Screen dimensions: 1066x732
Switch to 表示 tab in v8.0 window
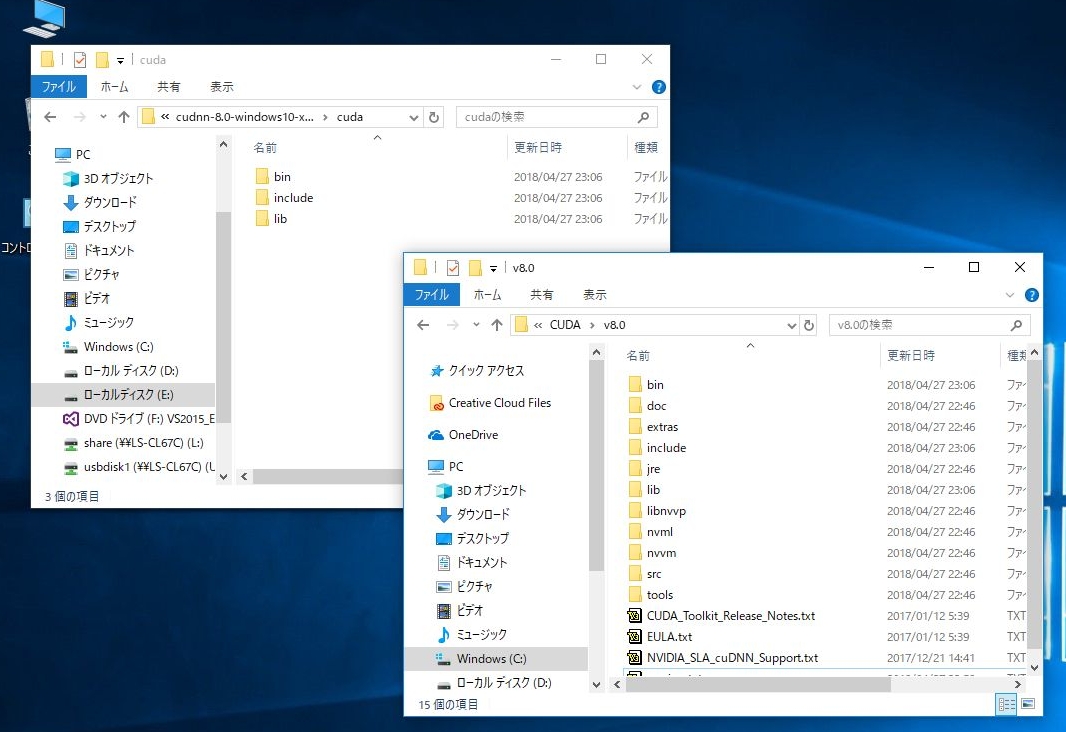click(594, 295)
